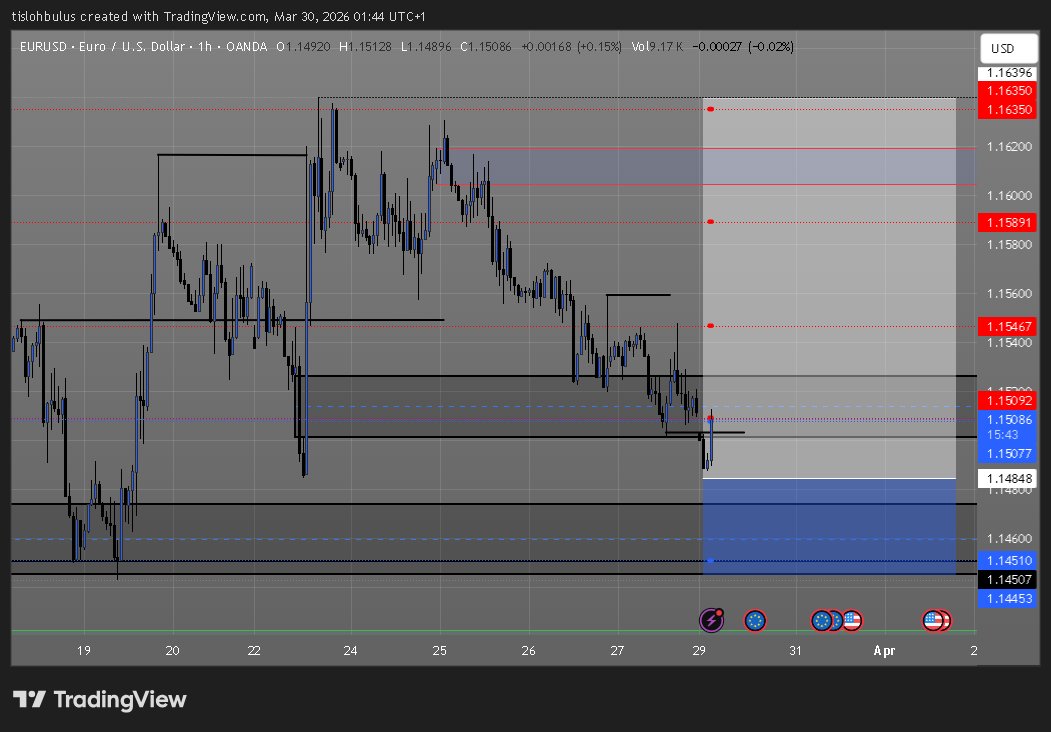Viewport: 1051px width, 732px height.
Task: Click date 31 on the time axis
Action: click(x=795, y=650)
